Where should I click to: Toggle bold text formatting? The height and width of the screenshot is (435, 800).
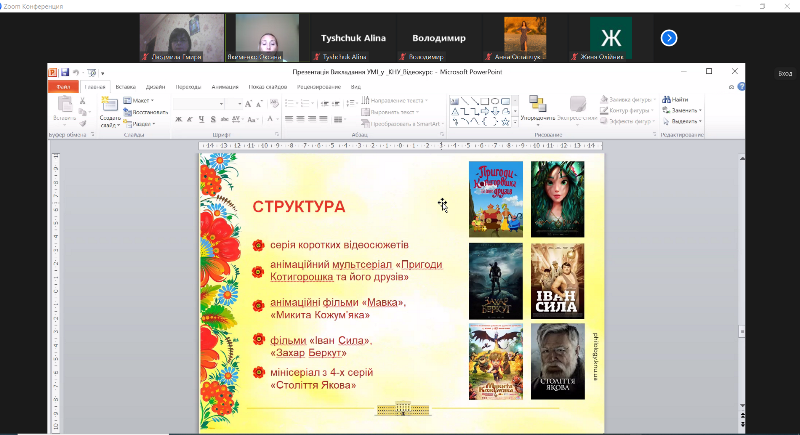(x=178, y=120)
